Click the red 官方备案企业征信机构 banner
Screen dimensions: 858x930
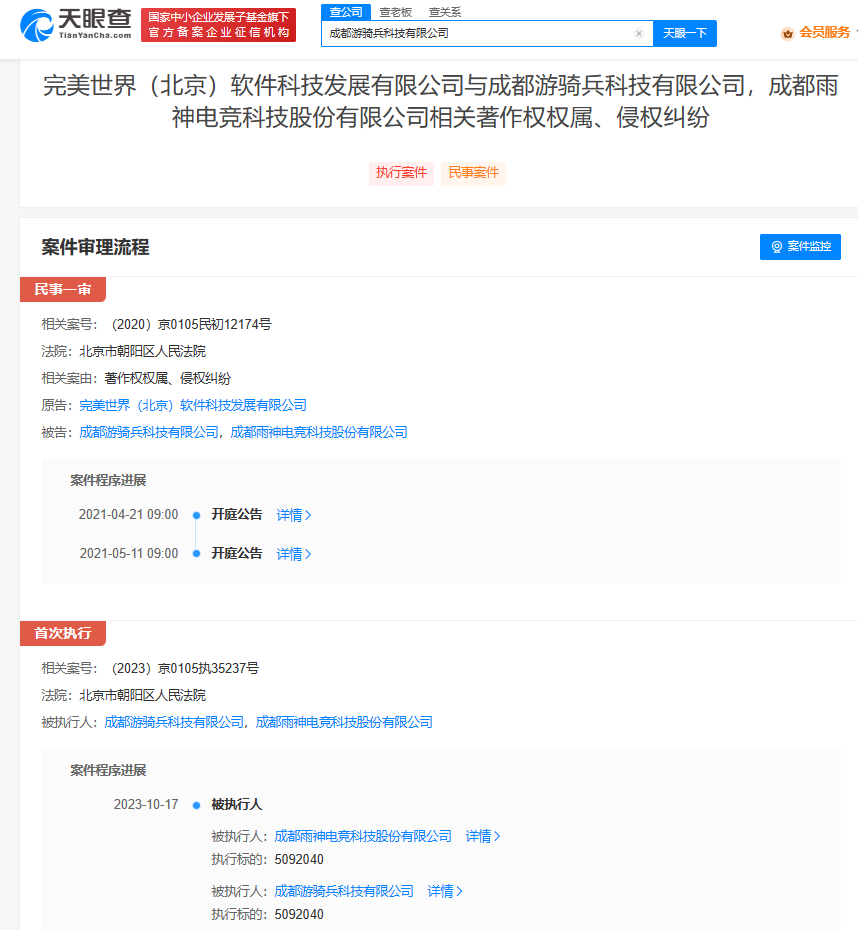[218, 25]
